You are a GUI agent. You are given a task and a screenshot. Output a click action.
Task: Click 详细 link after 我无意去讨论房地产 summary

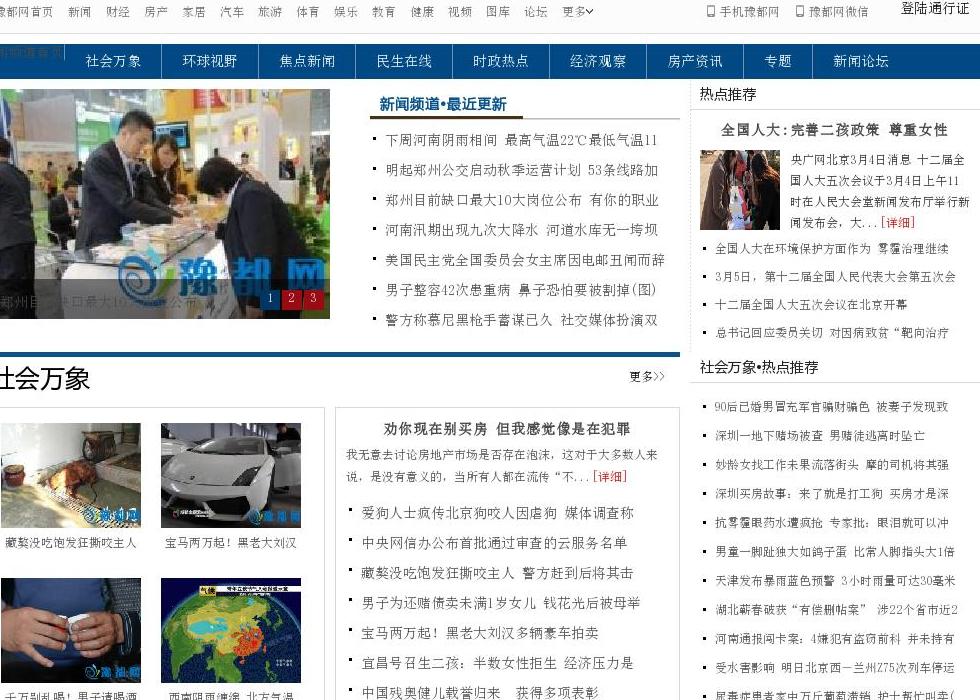[x=609, y=476]
